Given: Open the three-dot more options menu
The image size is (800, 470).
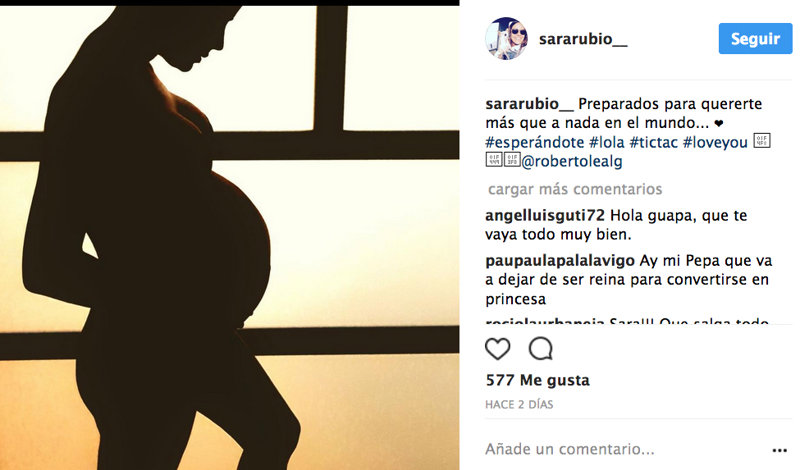Looking at the screenshot, I should coord(779,450).
